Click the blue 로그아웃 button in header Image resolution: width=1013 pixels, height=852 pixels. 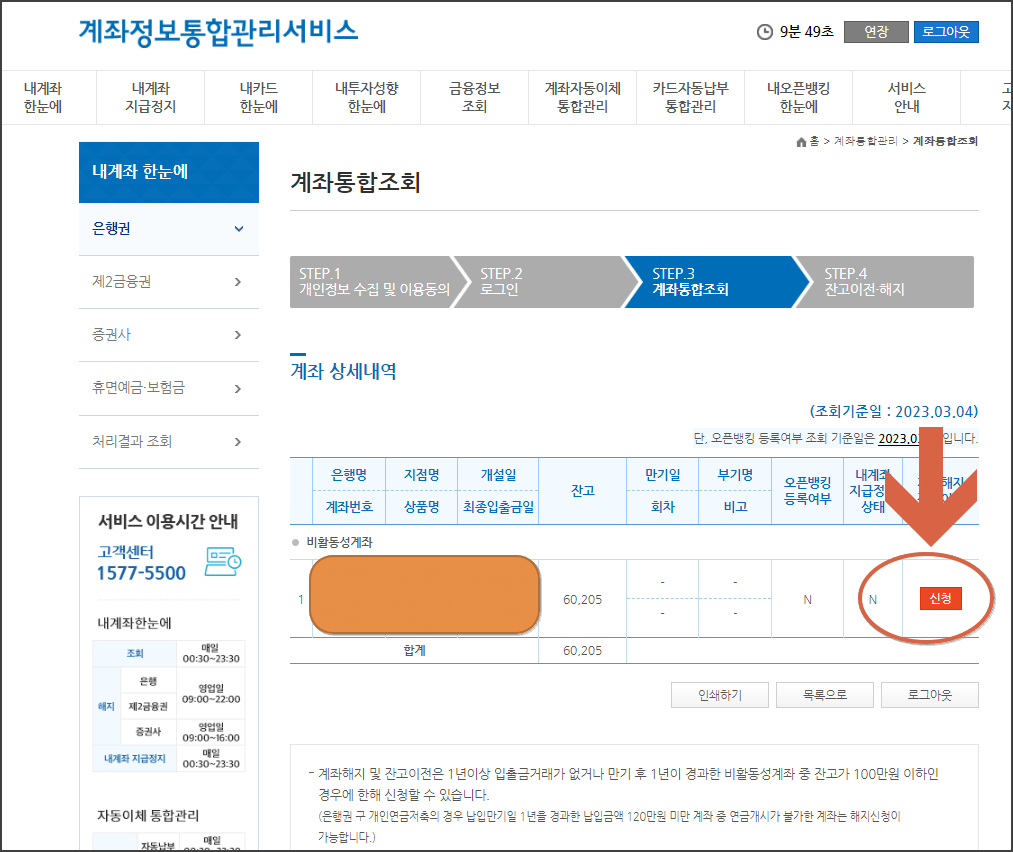click(x=946, y=32)
